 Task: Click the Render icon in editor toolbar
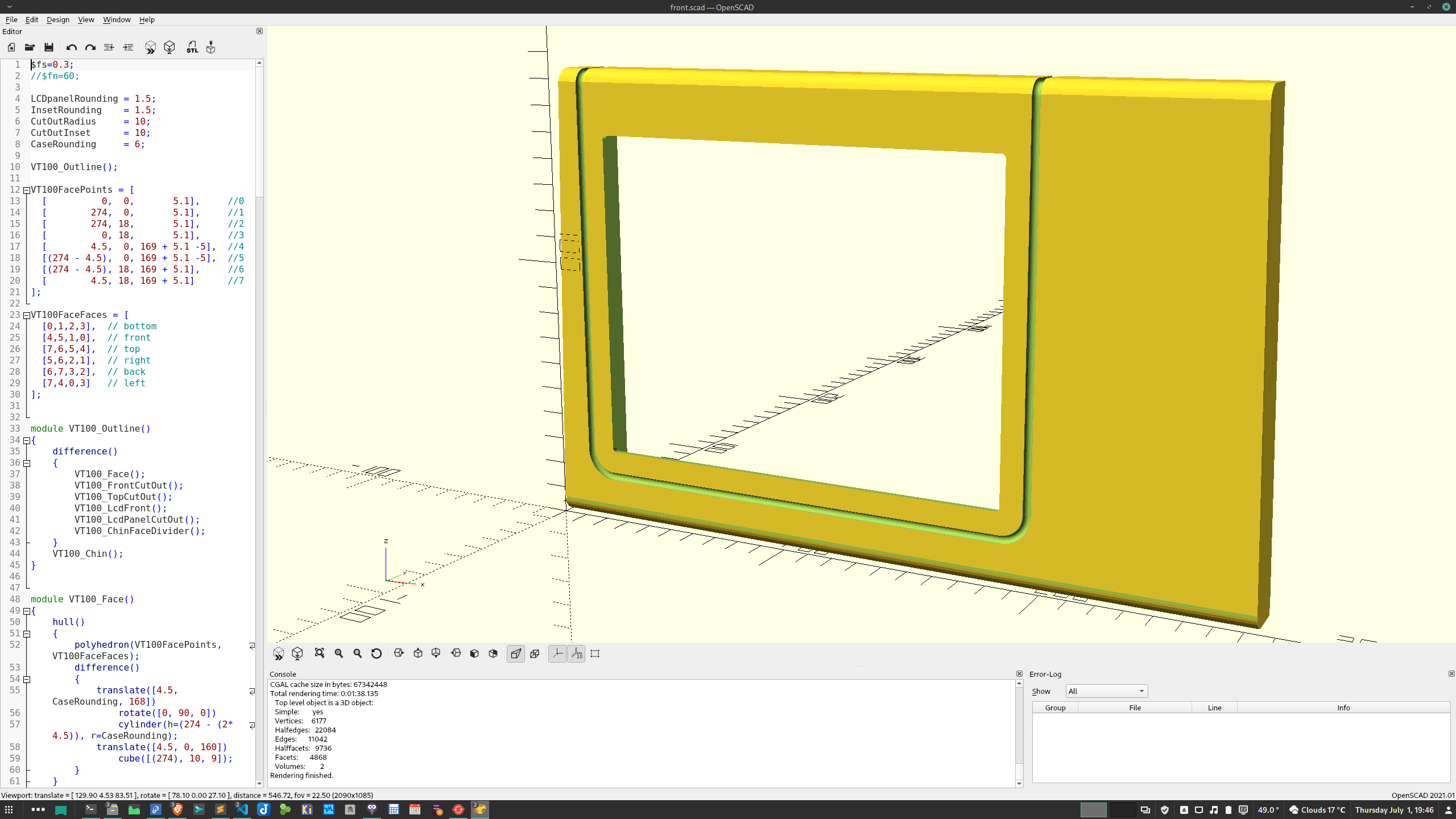click(169, 47)
